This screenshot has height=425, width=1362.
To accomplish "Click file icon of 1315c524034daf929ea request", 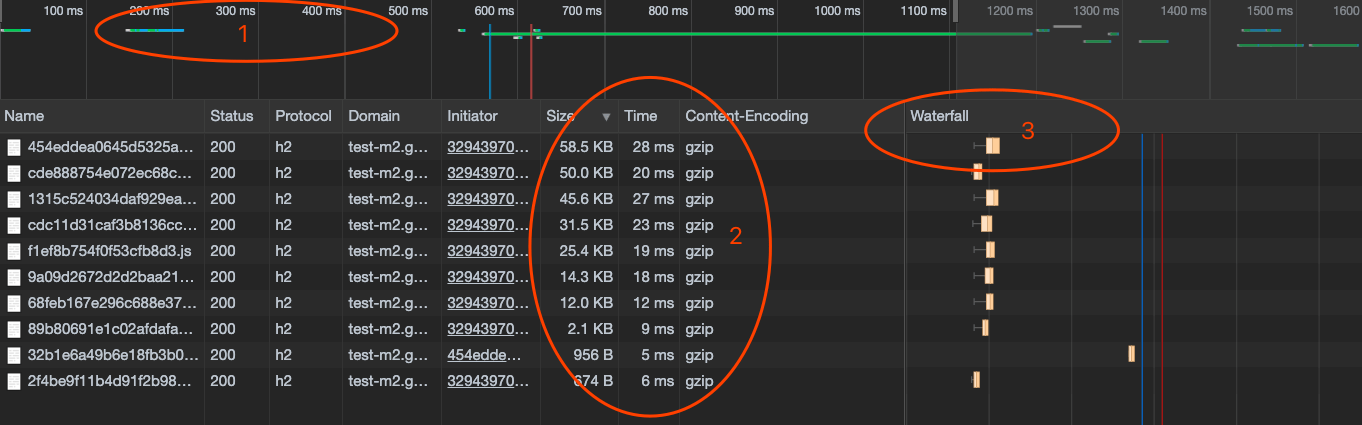I will coord(14,199).
